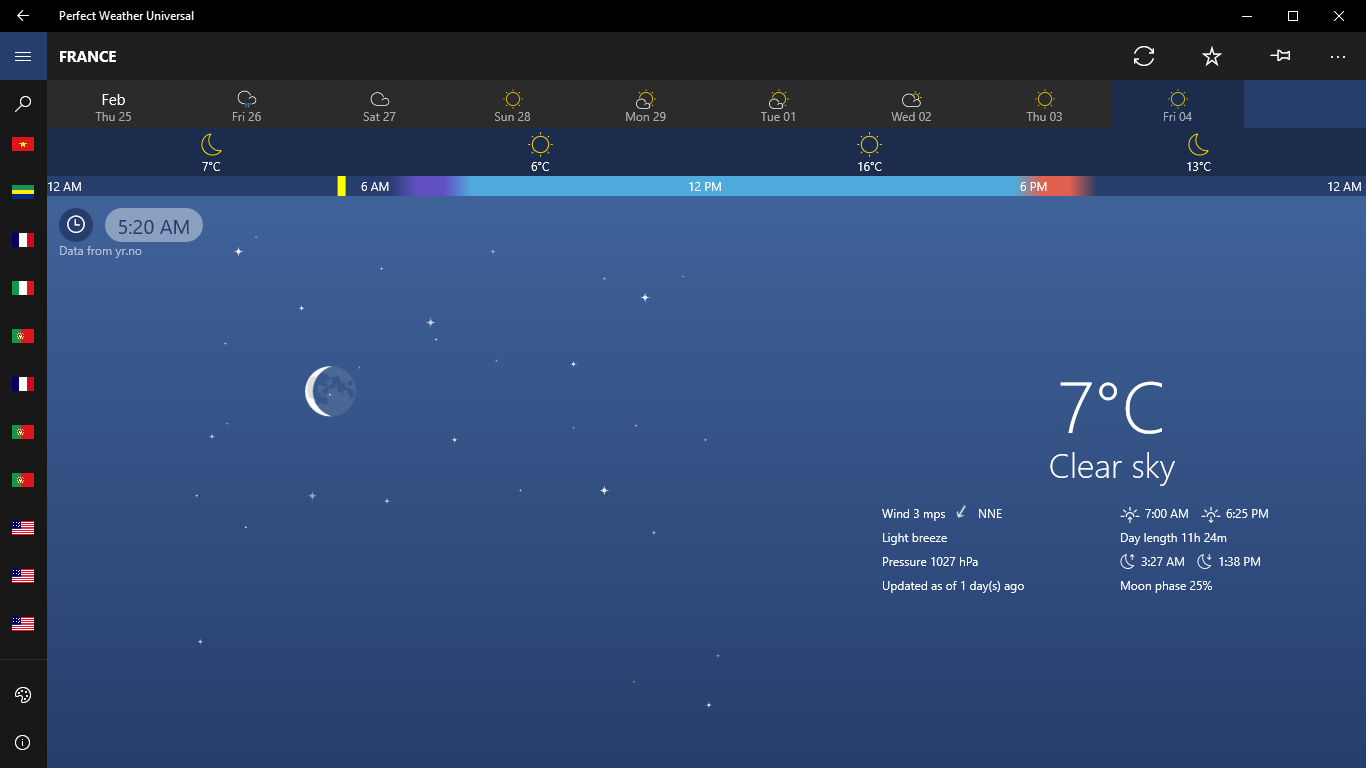The height and width of the screenshot is (768, 1366).
Task: Add FRANCE to favorites via the star icon
Action: (1211, 56)
